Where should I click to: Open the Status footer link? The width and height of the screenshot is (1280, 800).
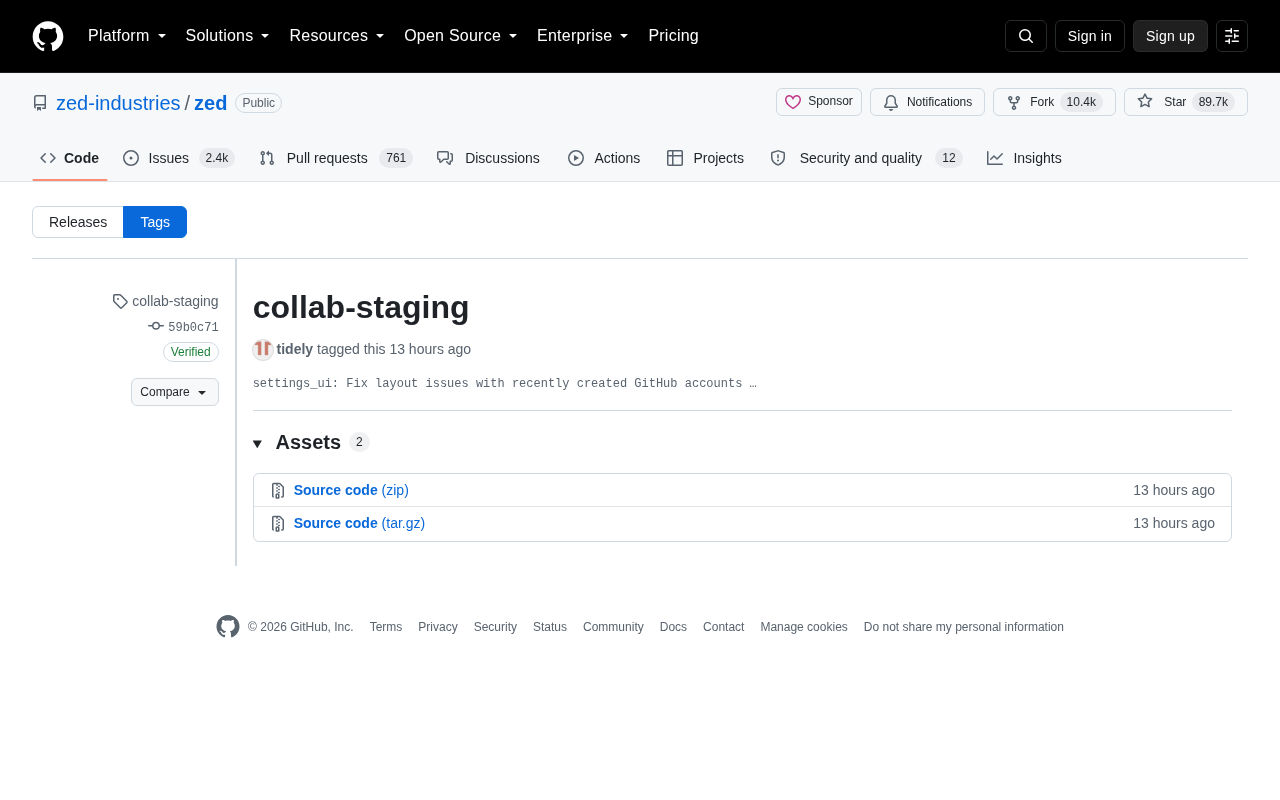tap(550, 627)
